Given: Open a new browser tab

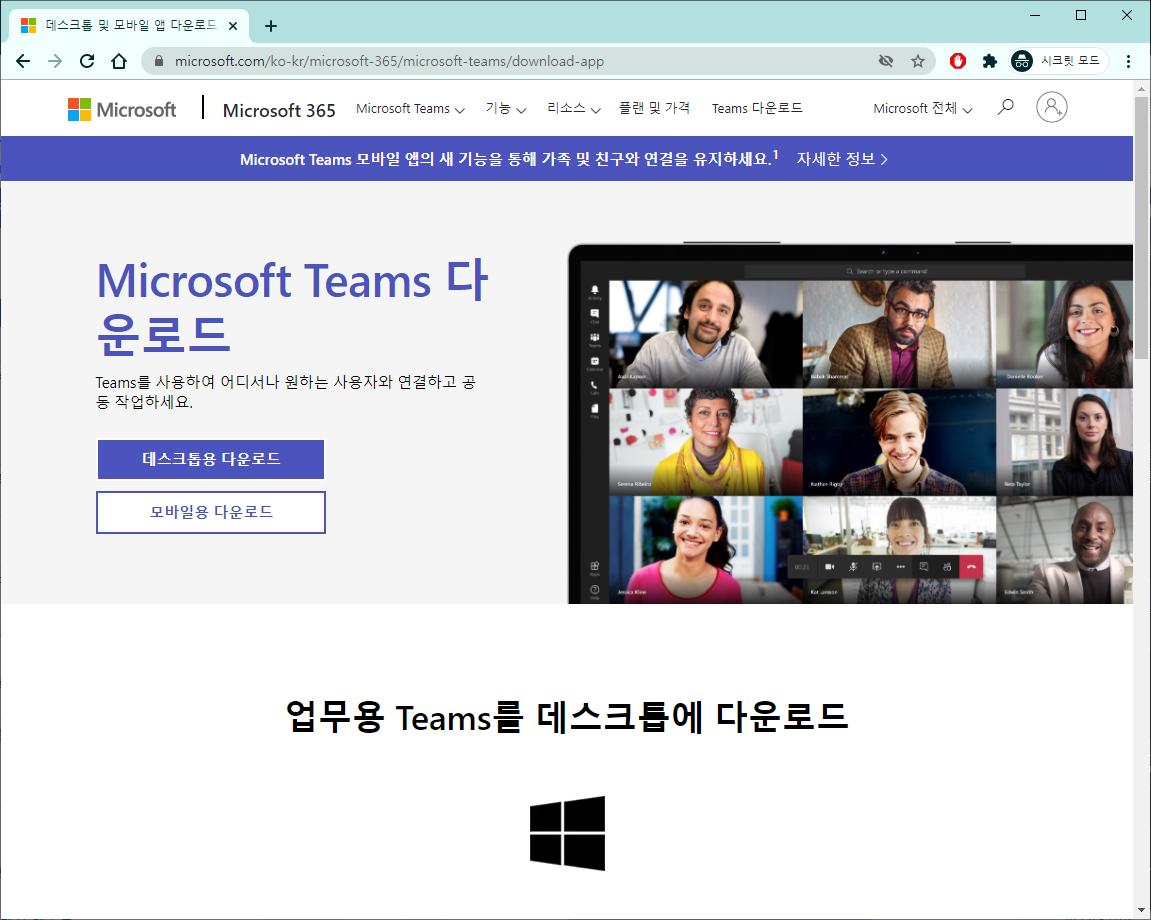Looking at the screenshot, I should [271, 26].
